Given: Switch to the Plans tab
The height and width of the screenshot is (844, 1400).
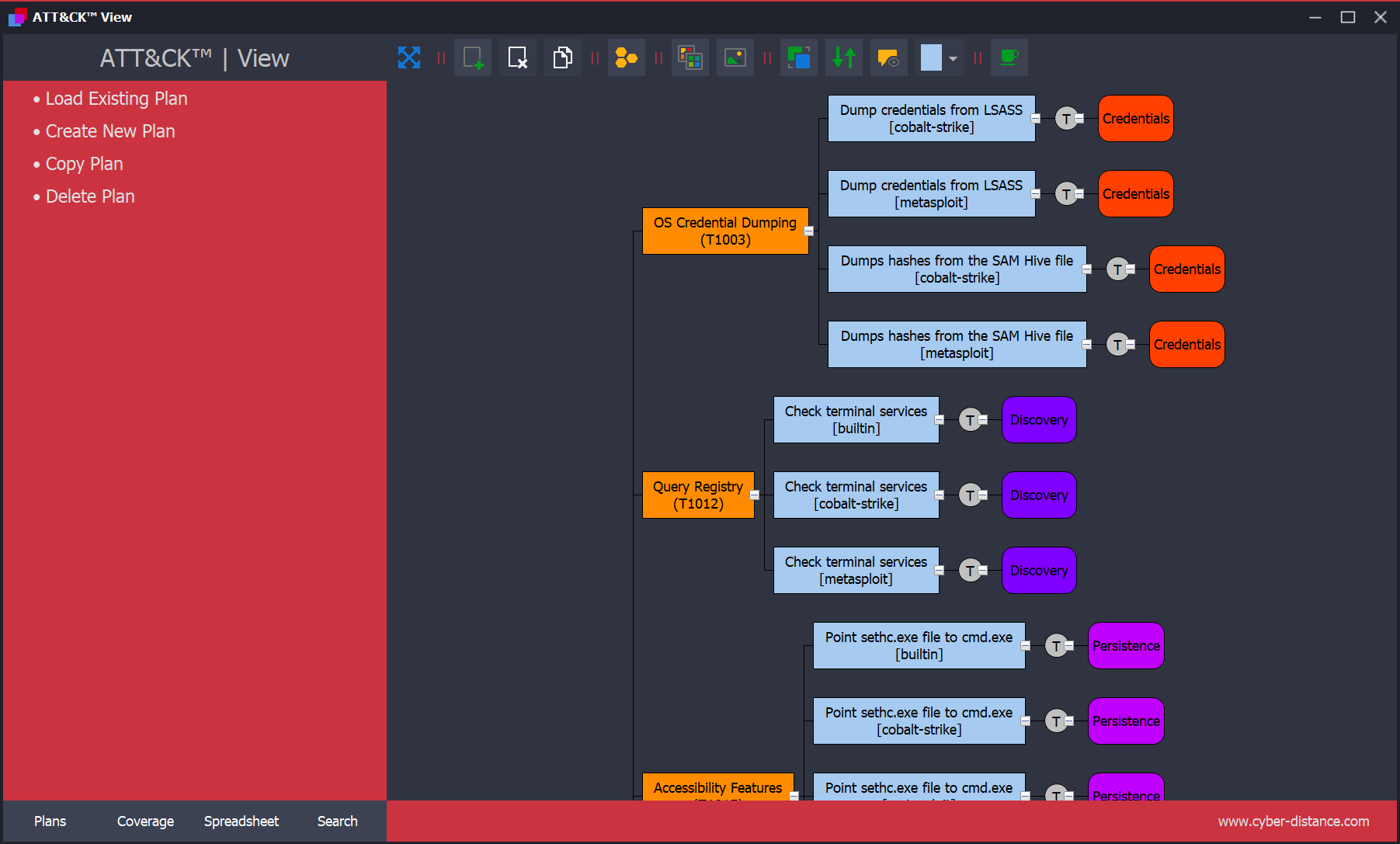Looking at the screenshot, I should pos(50,821).
